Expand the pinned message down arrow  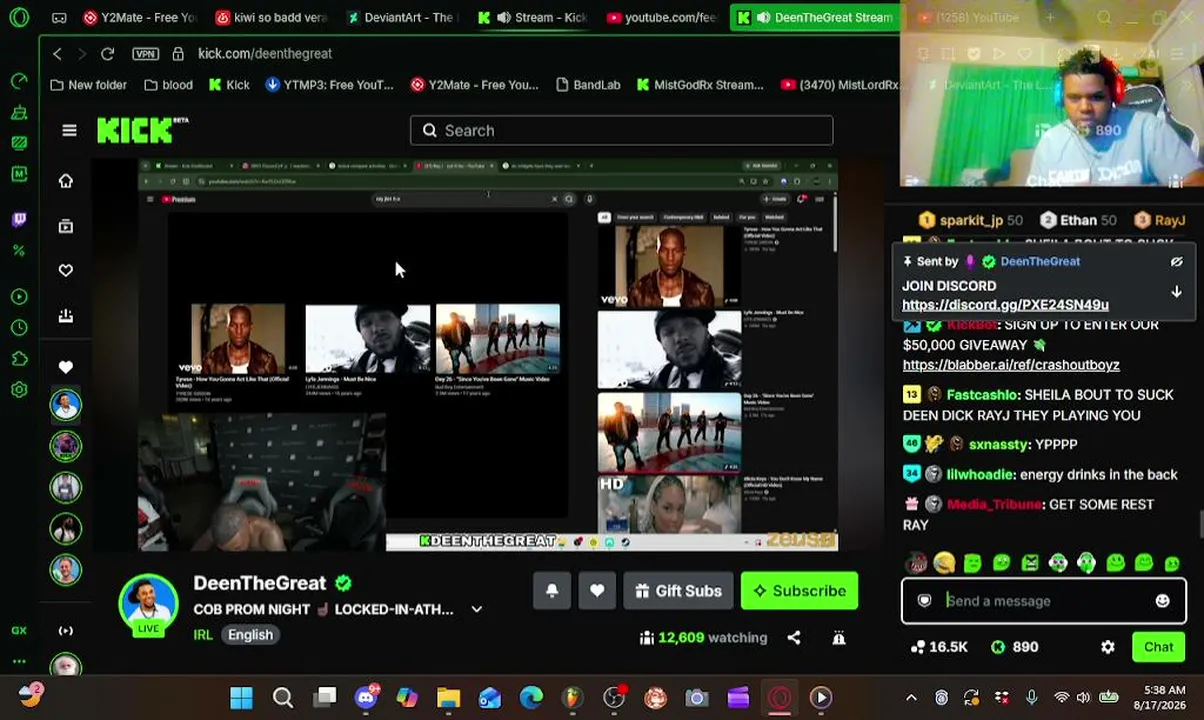click(x=1176, y=292)
